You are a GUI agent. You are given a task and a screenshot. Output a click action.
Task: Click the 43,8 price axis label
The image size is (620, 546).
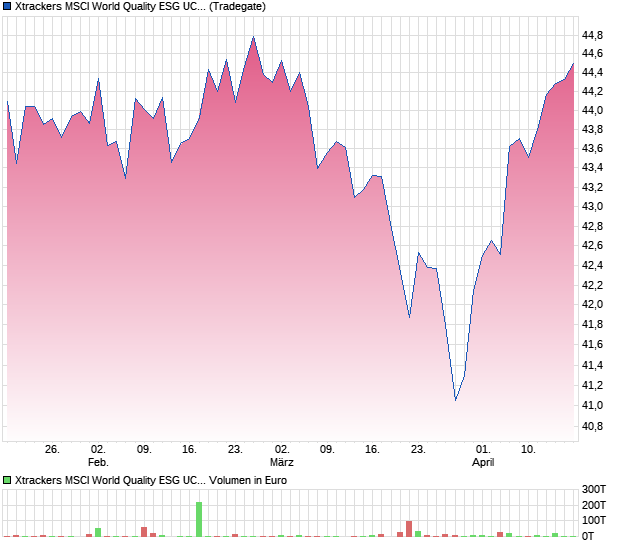592,129
